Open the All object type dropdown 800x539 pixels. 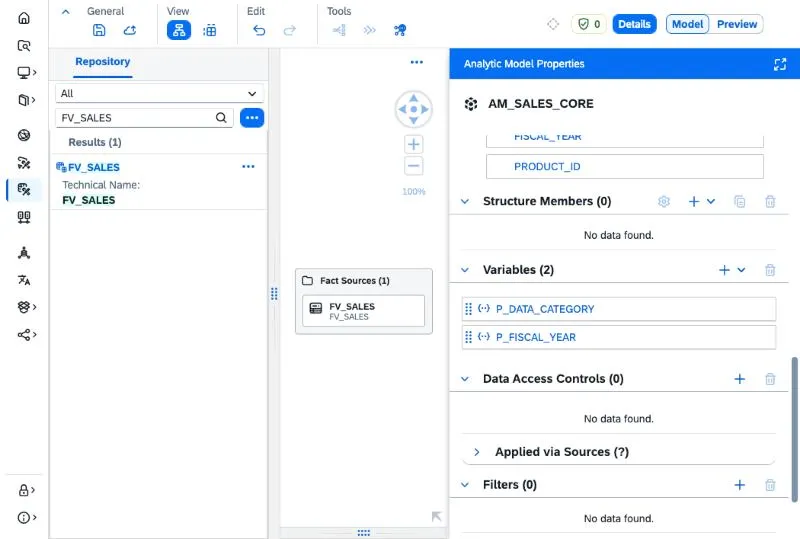pos(159,93)
